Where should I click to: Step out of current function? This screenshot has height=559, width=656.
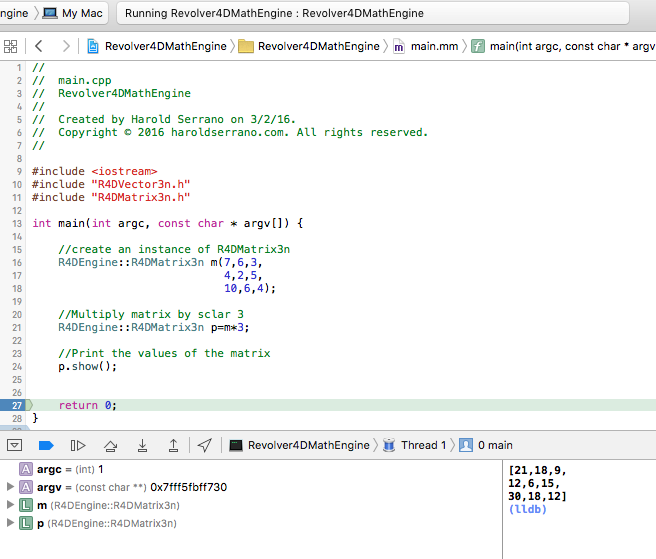click(173, 446)
